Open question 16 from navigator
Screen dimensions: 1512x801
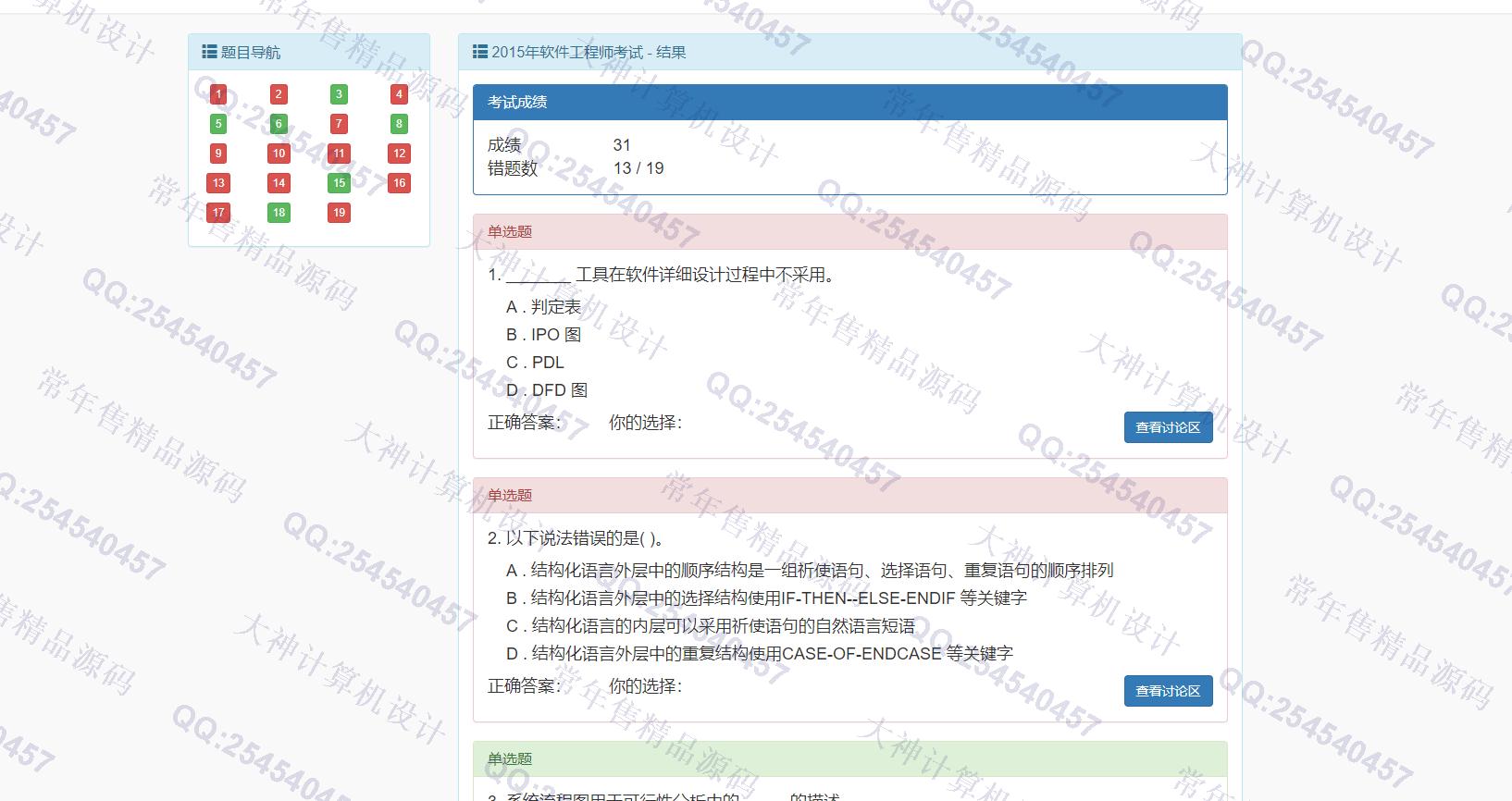[x=400, y=183]
